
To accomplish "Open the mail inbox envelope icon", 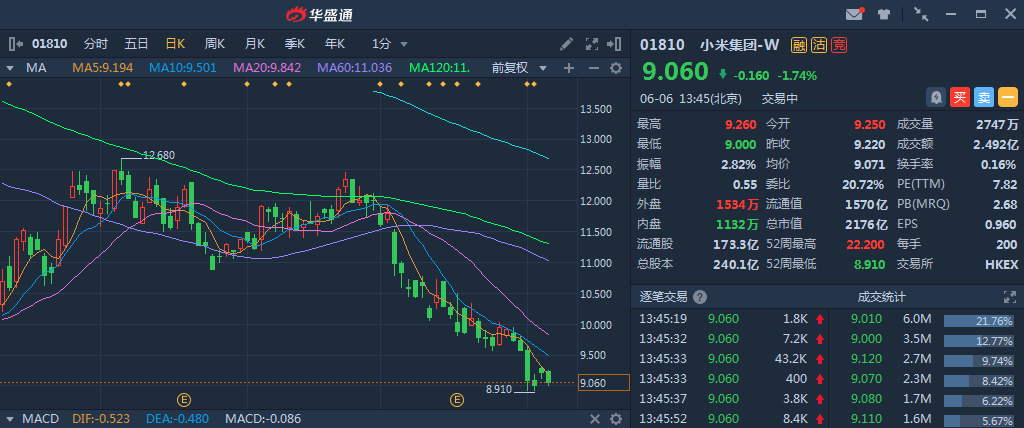I will (854, 14).
